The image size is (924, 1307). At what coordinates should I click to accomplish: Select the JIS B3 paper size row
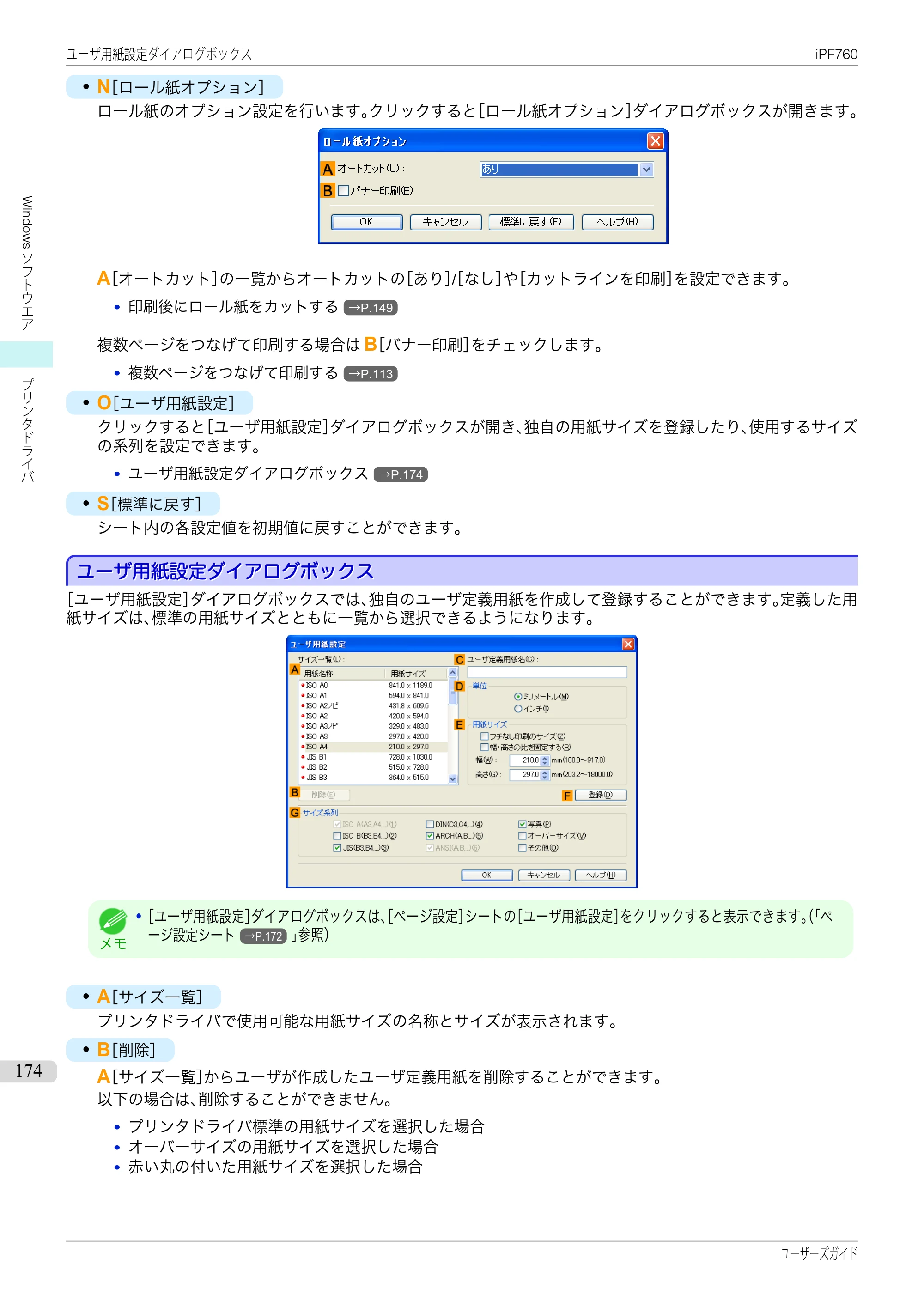[x=373, y=778]
